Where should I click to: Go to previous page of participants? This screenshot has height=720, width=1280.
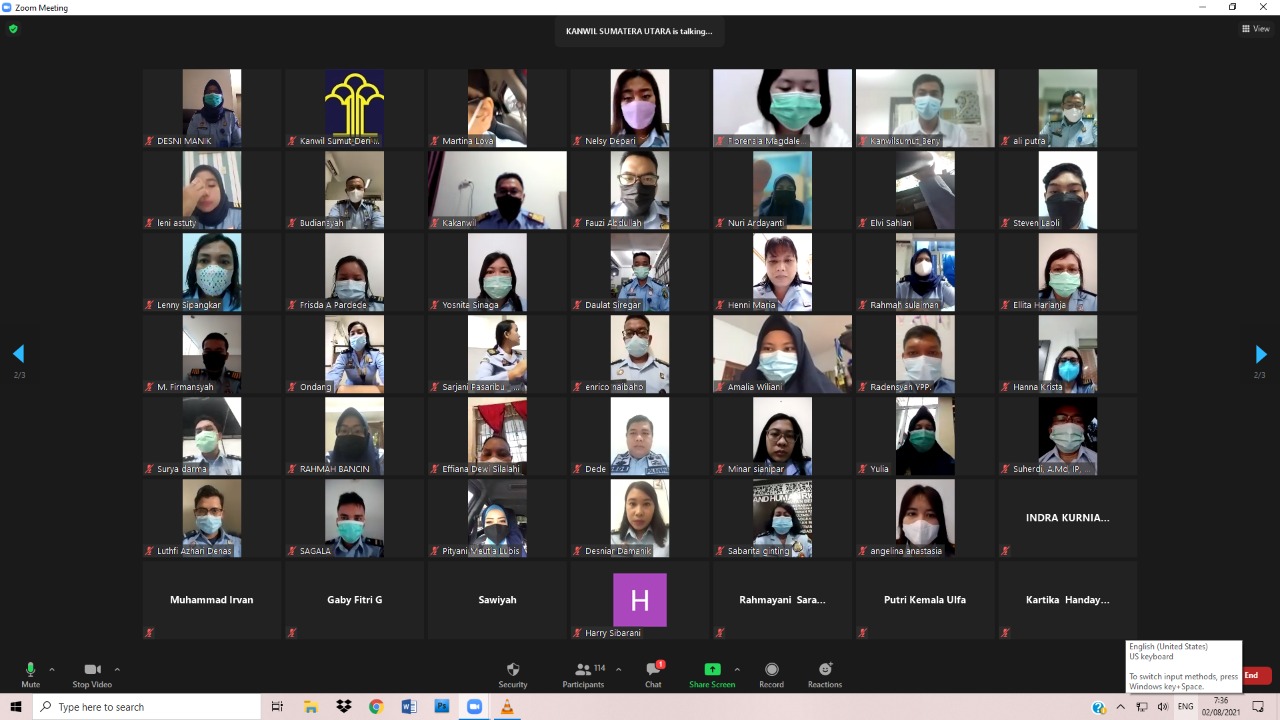(x=18, y=354)
